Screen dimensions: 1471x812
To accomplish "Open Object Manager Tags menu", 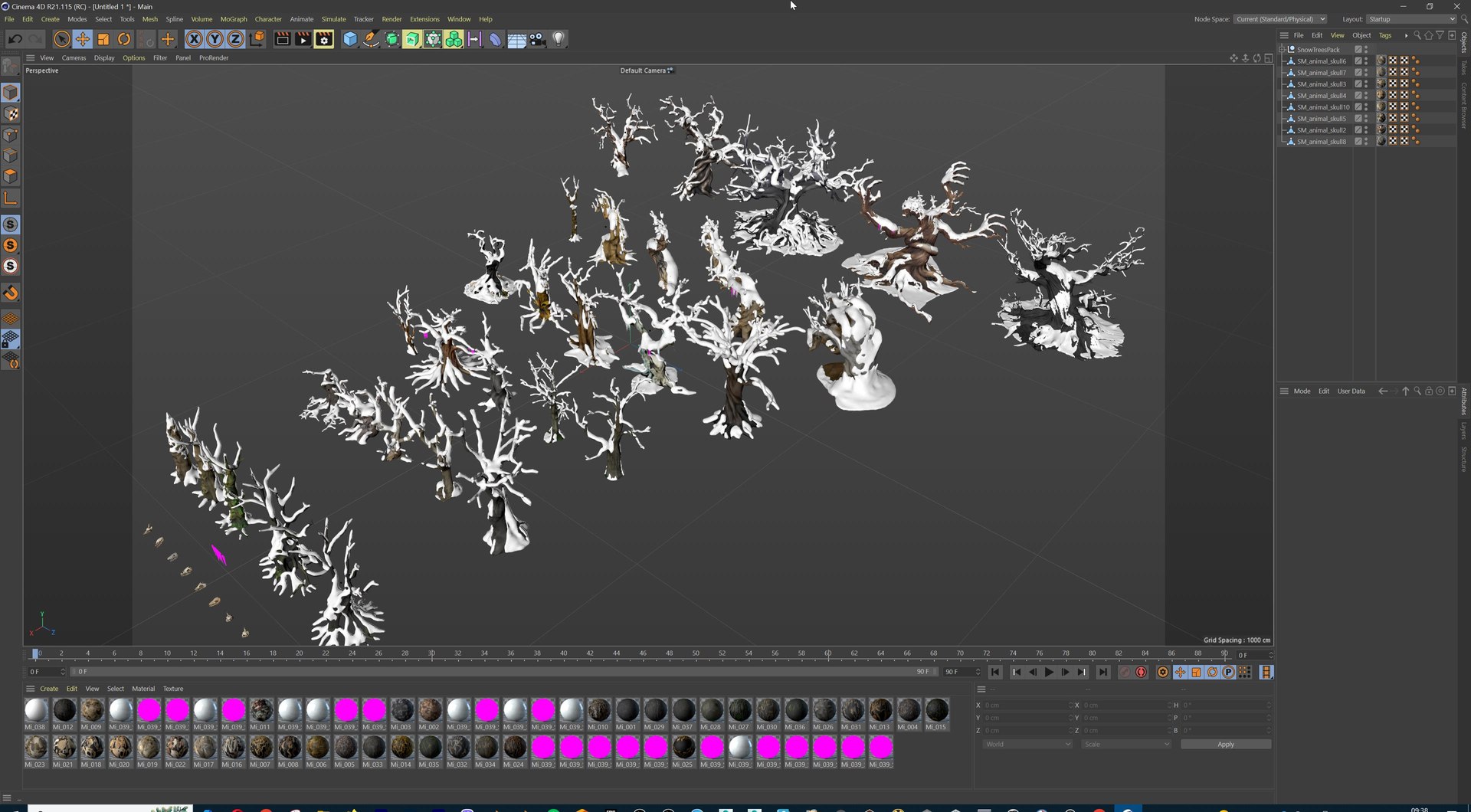I will [1385, 35].
